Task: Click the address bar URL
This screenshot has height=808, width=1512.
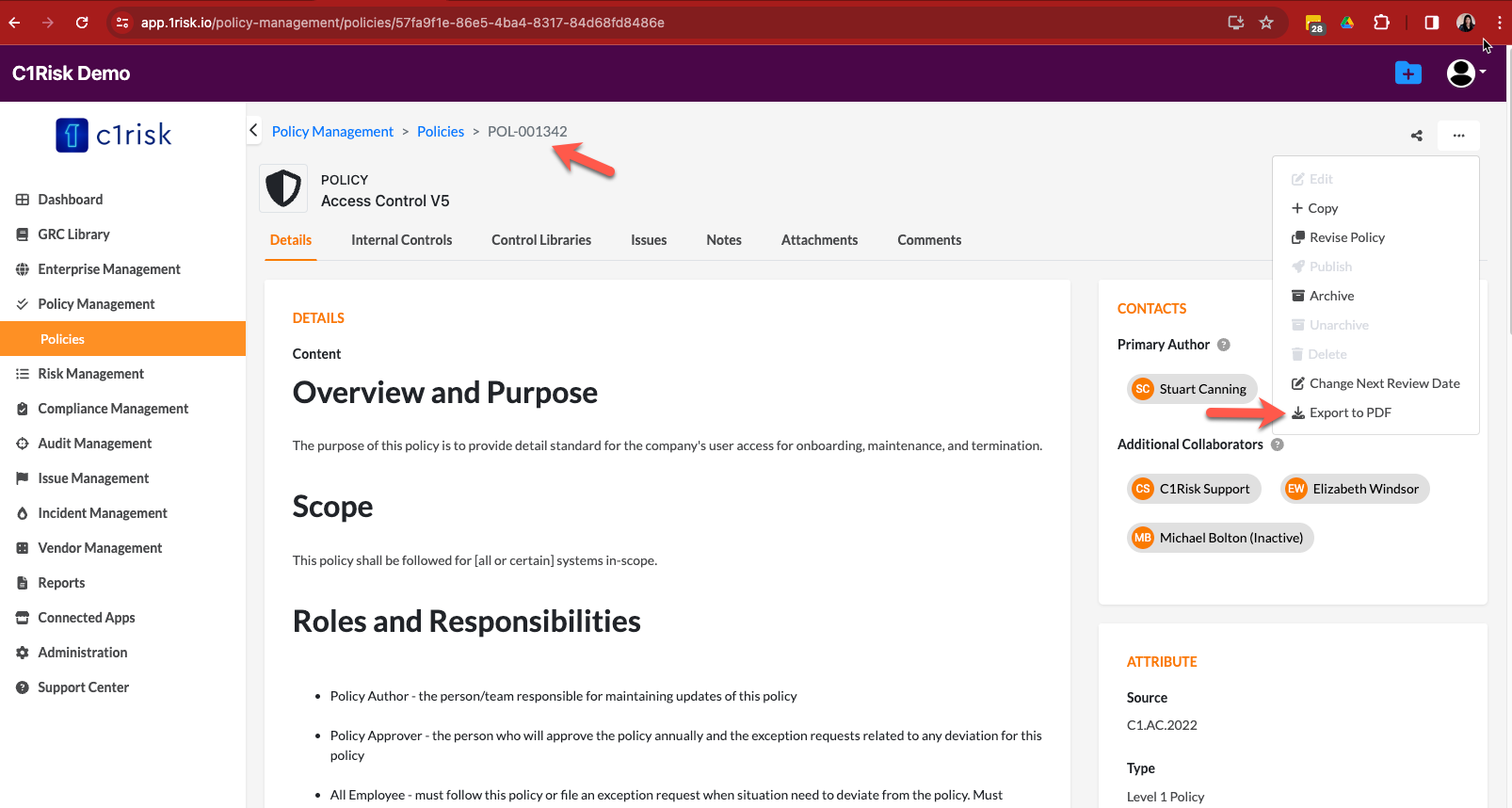Action: [x=403, y=23]
